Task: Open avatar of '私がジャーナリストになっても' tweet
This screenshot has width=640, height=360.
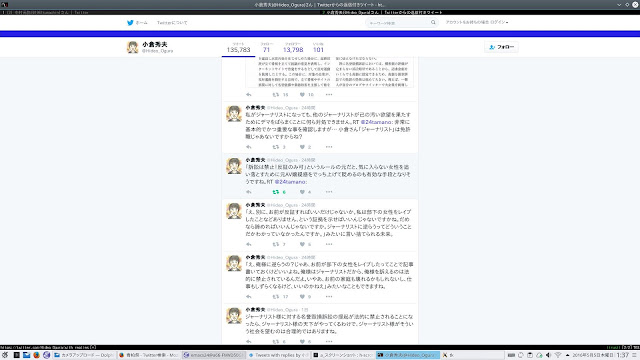Action: (x=234, y=113)
